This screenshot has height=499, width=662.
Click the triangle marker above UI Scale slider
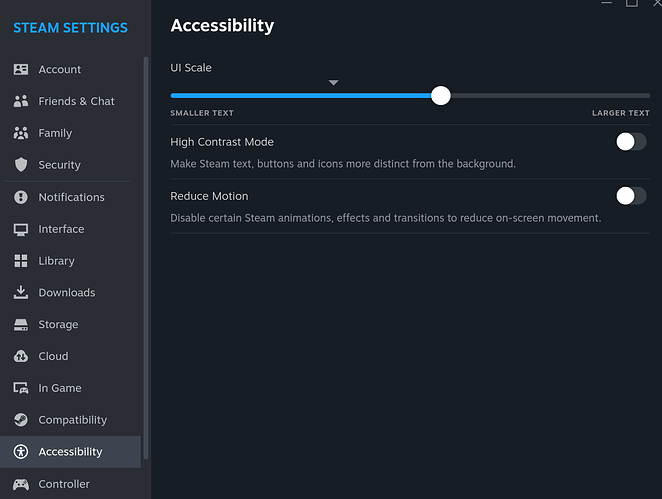pyautogui.click(x=334, y=83)
